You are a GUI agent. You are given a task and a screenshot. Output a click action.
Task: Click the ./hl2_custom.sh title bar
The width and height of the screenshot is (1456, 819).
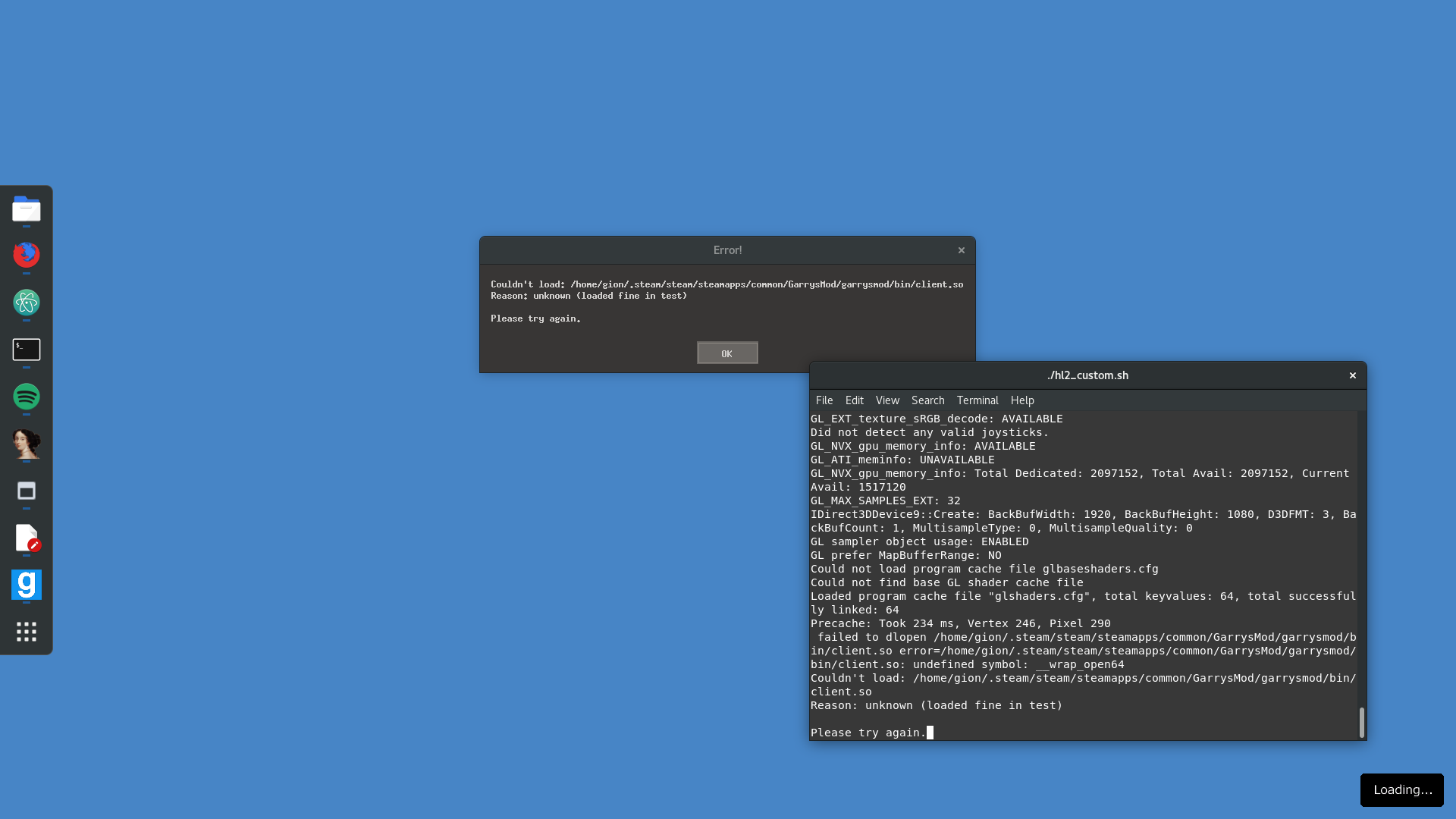coord(1087,375)
